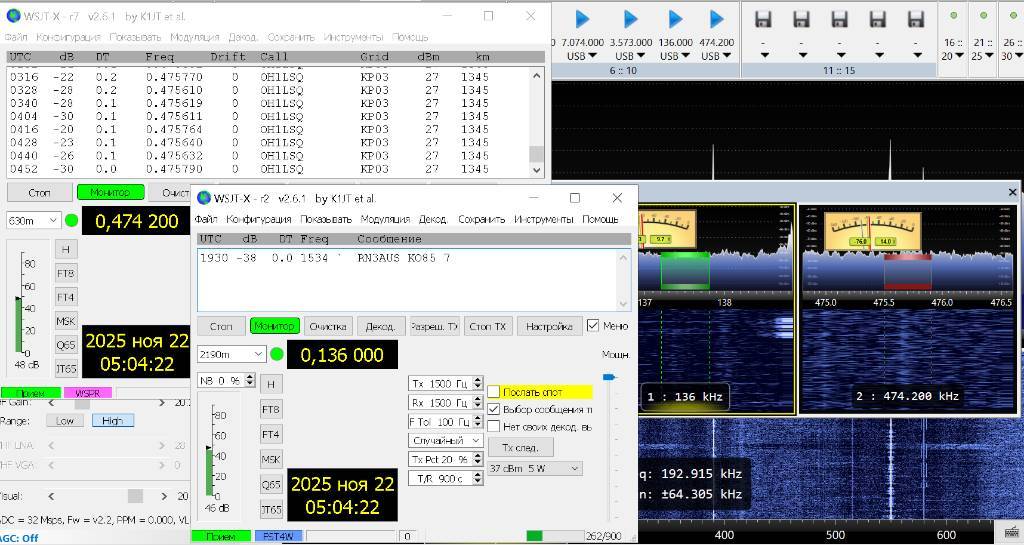Uncheck Выбор сообщения checkbox

point(494,409)
